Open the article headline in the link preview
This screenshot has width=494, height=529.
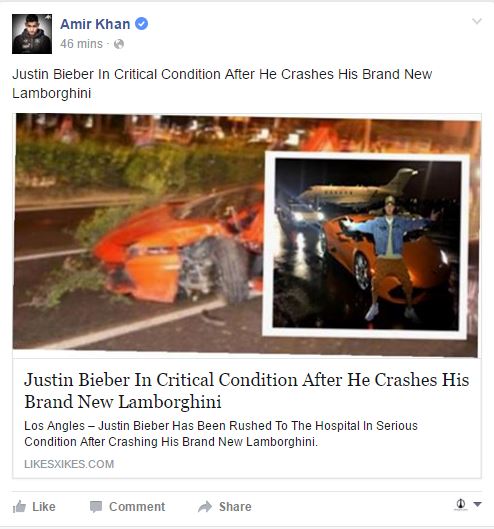[x=246, y=391]
